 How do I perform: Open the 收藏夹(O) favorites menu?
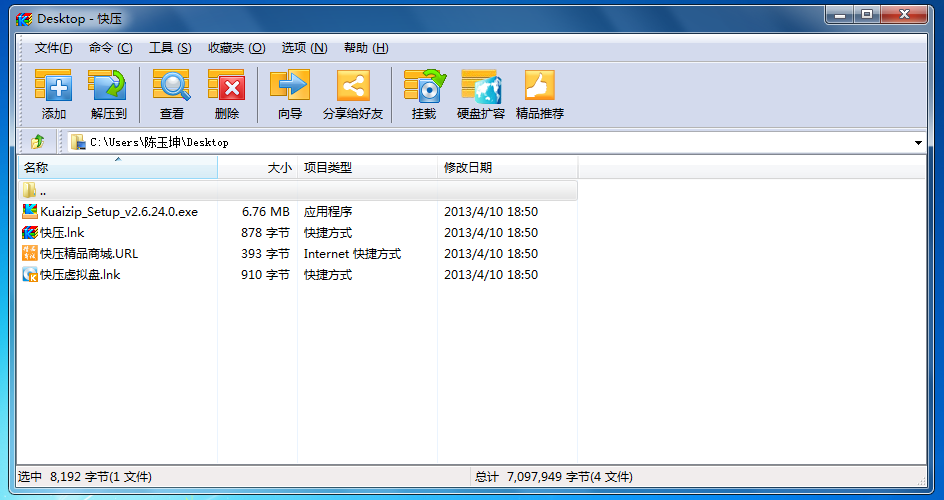pos(236,48)
